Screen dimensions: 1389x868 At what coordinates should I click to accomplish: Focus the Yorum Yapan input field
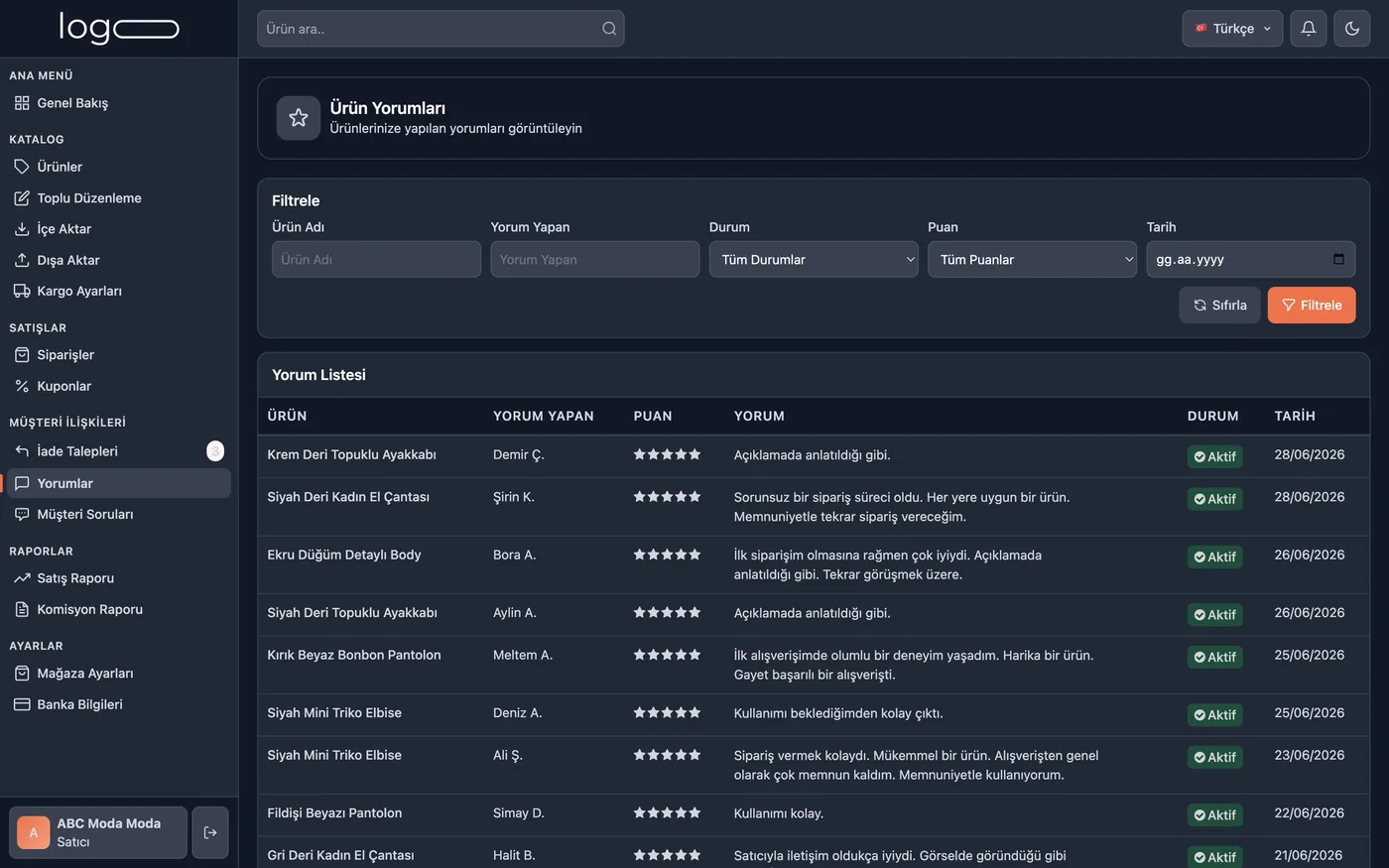coord(595,259)
